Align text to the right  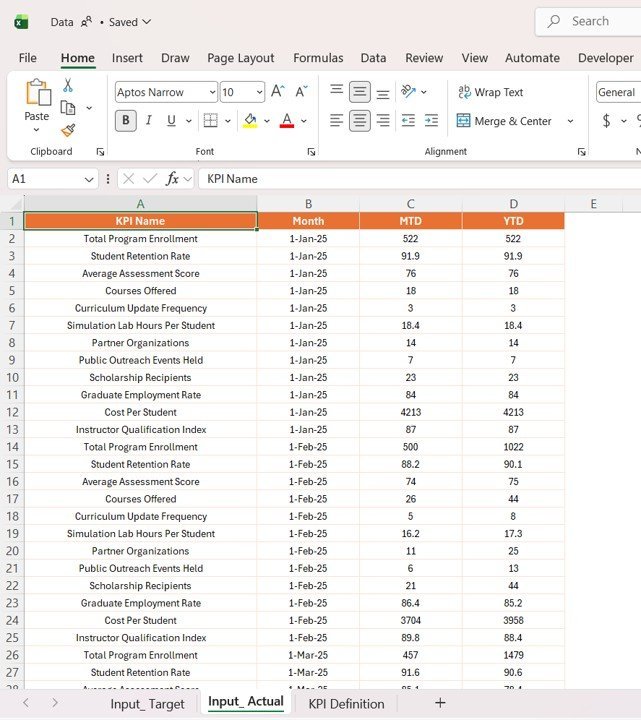383,121
